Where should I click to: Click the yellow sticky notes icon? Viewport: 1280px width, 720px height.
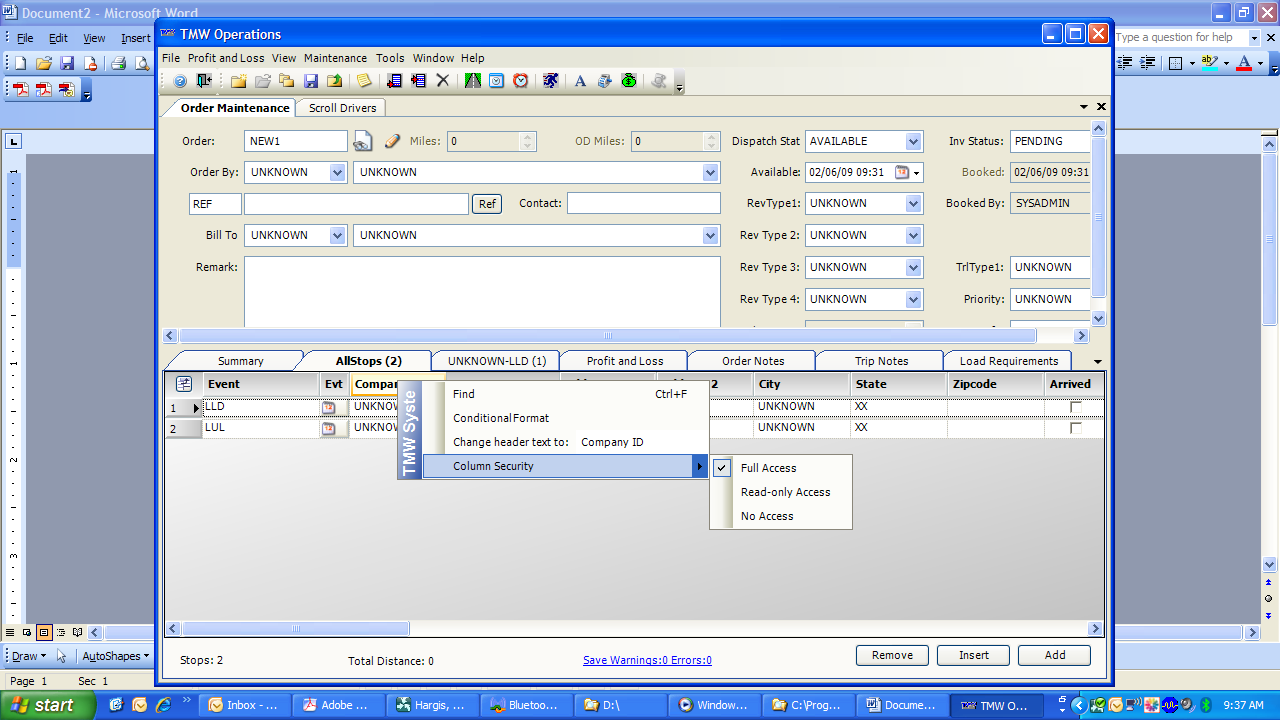tap(364, 81)
